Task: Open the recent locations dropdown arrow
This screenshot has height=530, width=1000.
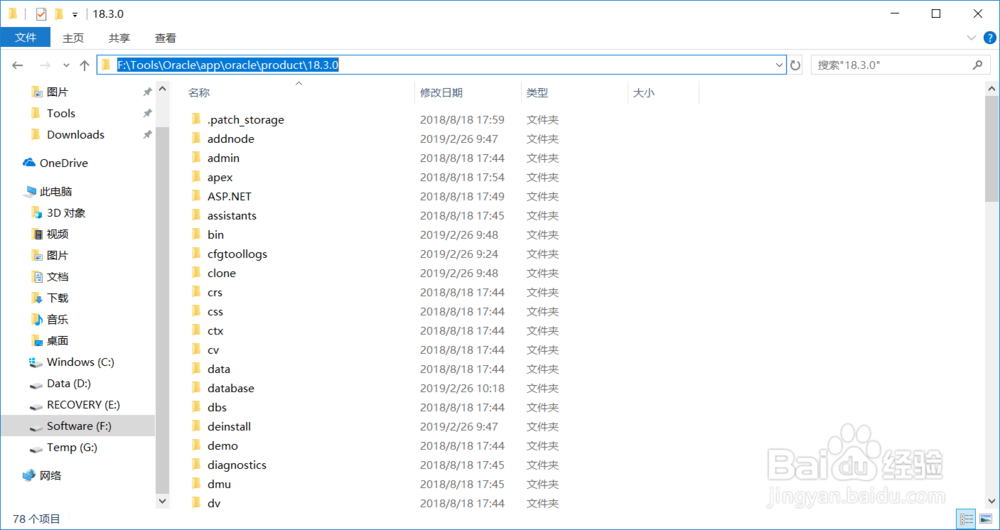Action: pos(66,65)
